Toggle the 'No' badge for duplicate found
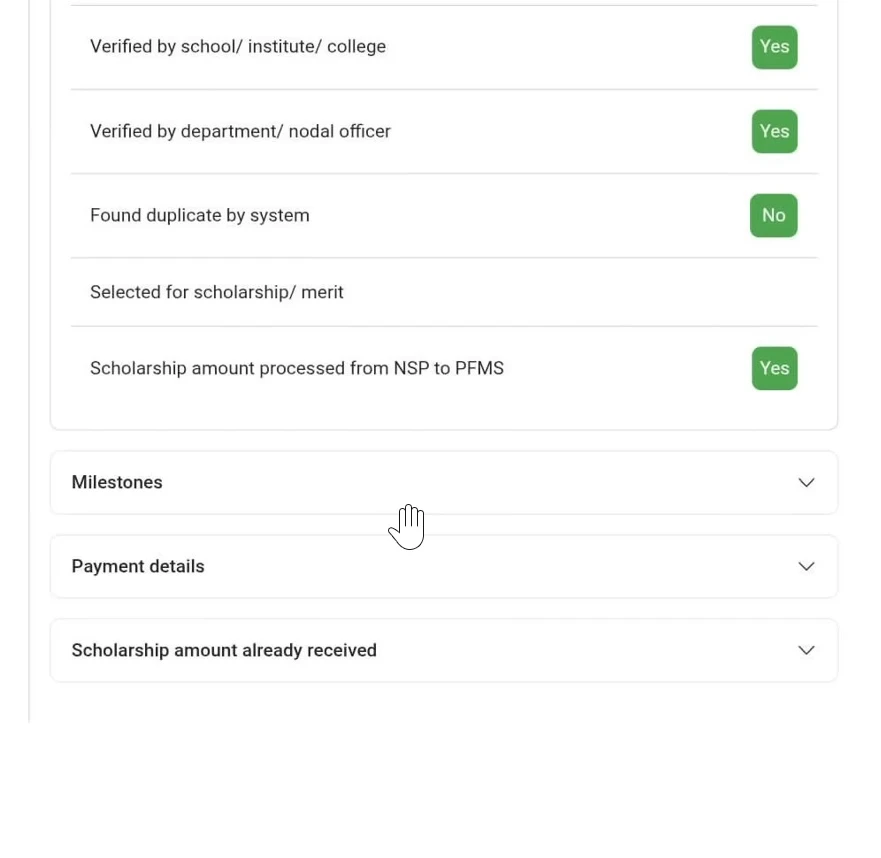The width and height of the screenshot is (881, 858). 773,215
